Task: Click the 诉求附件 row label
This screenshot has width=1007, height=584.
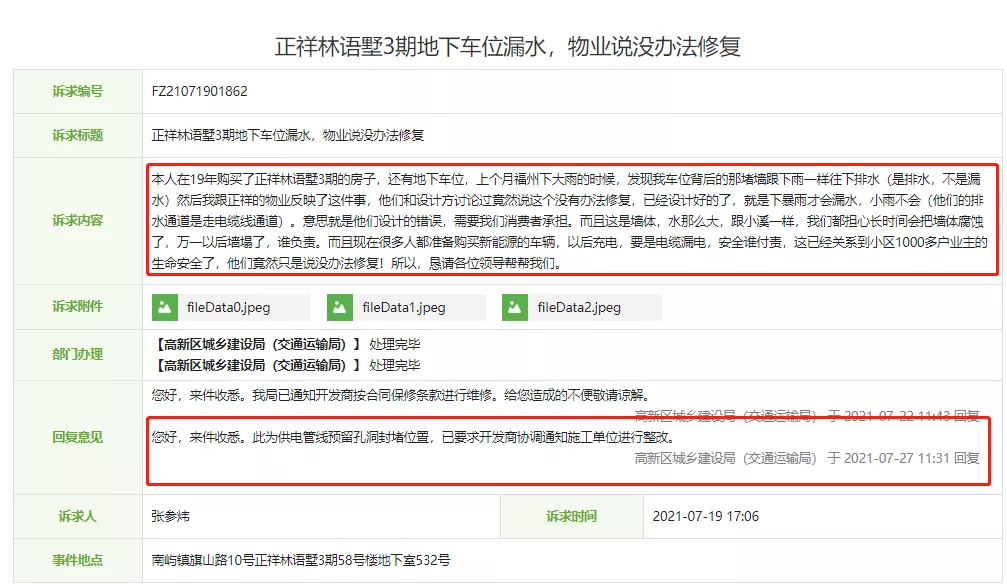Action: point(77,307)
